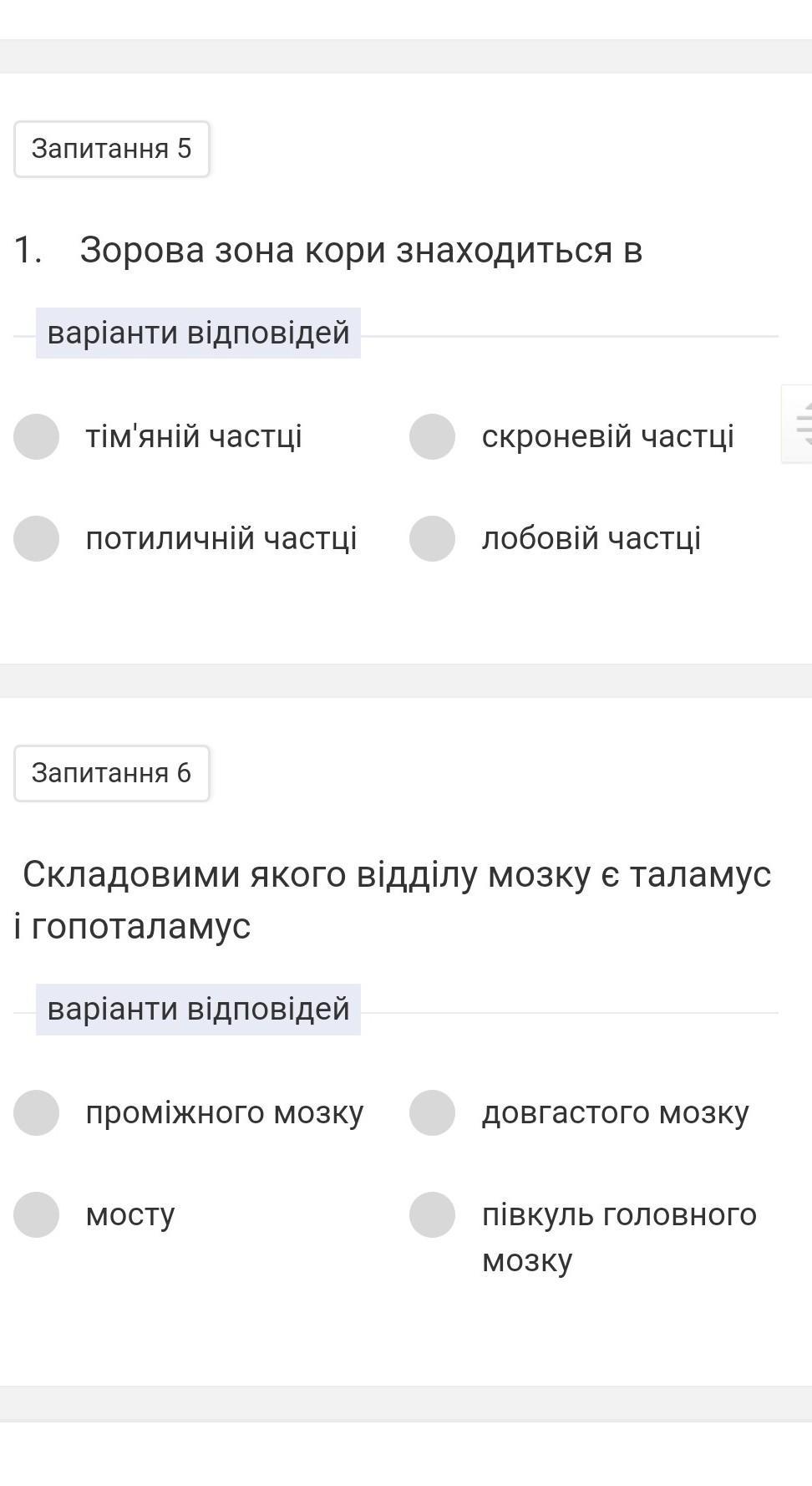Click the answer text 'лобовій частці'

tap(591, 538)
